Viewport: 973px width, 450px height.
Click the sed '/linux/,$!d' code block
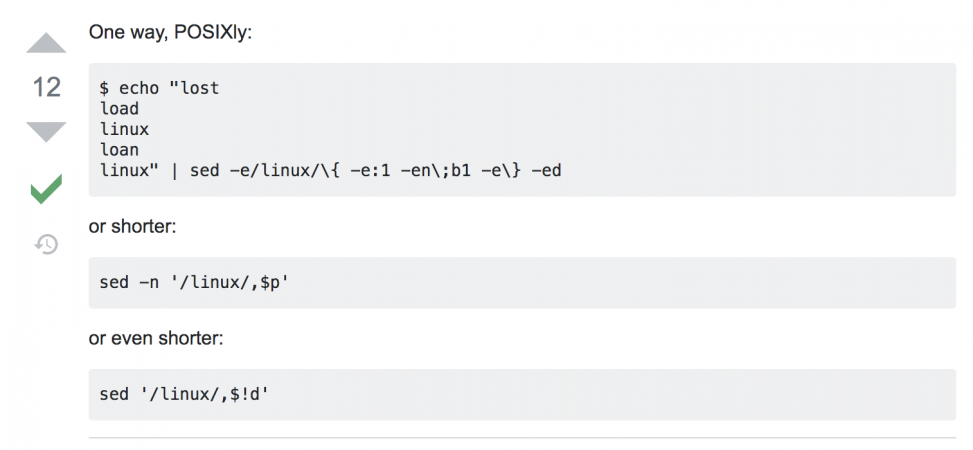click(185, 394)
